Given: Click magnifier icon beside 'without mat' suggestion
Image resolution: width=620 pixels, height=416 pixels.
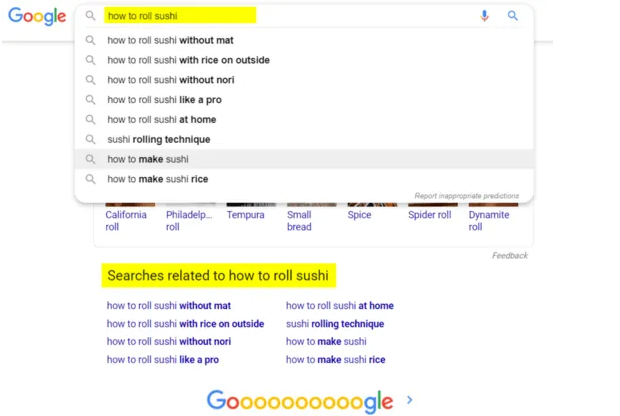Looking at the screenshot, I should (91, 40).
